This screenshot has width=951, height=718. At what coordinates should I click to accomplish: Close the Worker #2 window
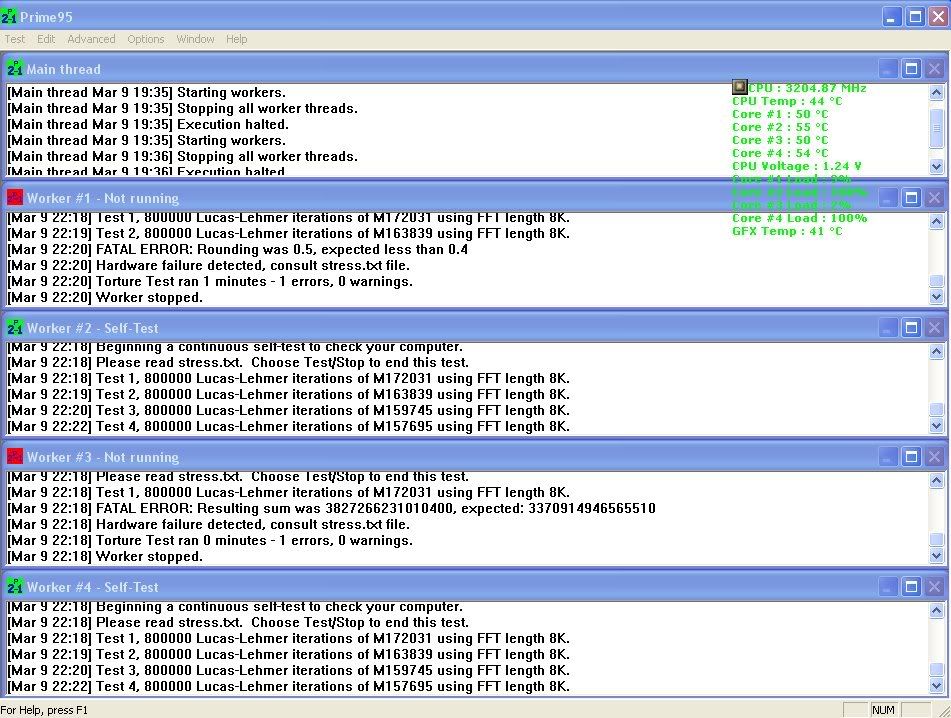pyautogui.click(x=935, y=327)
